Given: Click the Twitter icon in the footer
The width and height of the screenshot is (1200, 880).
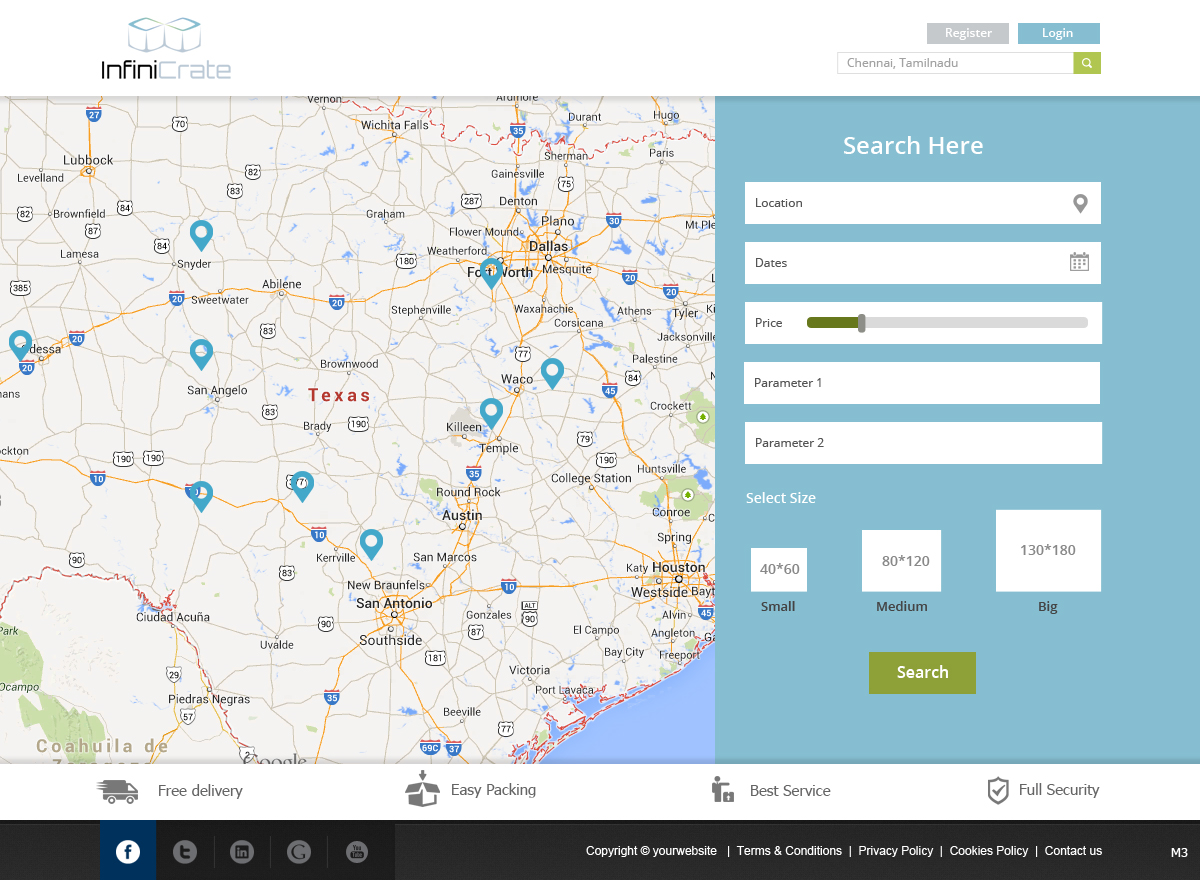Looking at the screenshot, I should (185, 851).
